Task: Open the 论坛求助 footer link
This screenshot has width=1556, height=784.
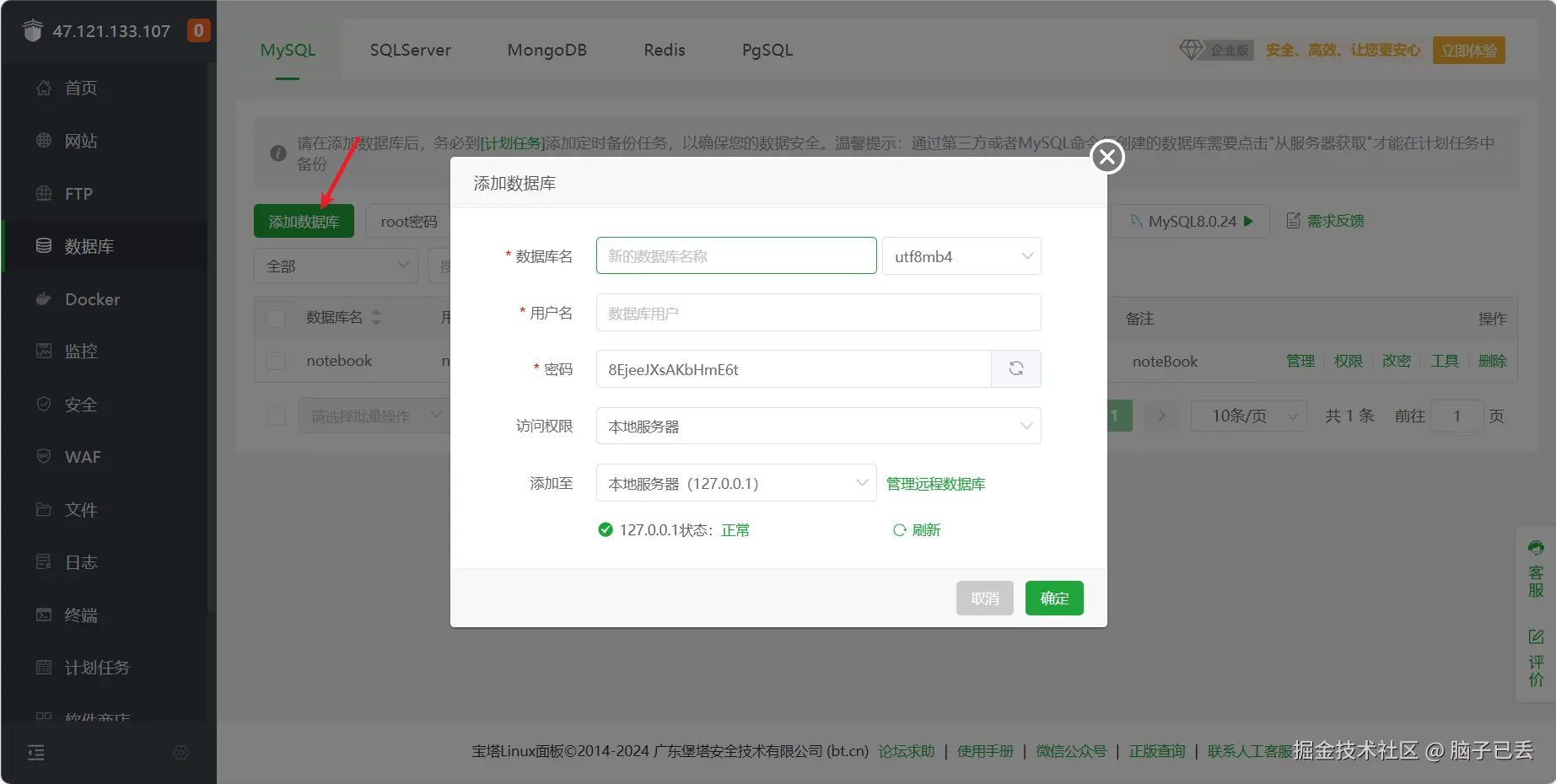Action: (907, 751)
